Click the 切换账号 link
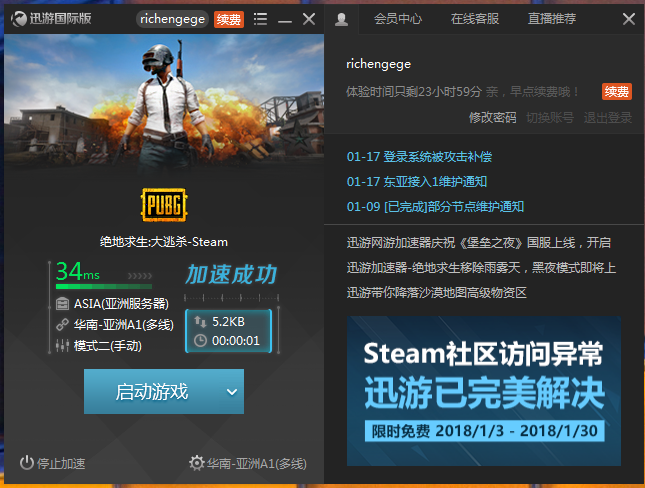The width and height of the screenshot is (645, 488). click(550, 118)
